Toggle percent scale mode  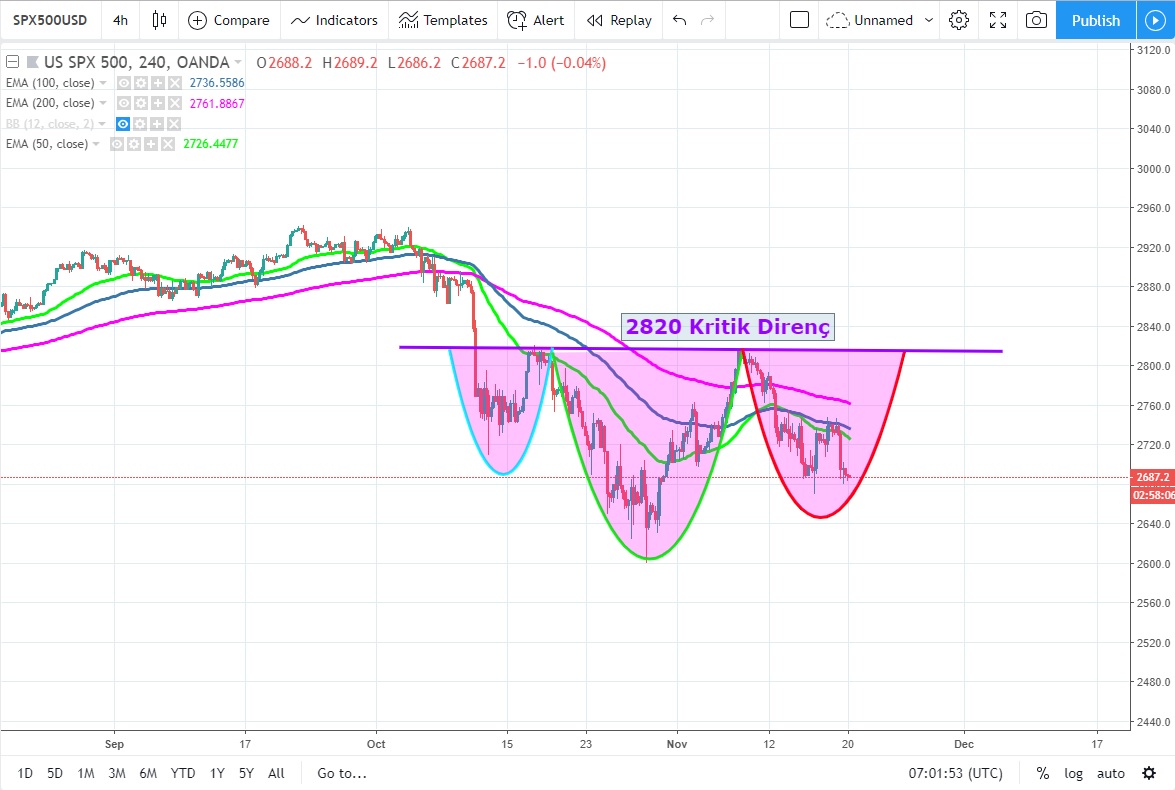[x=1042, y=773]
